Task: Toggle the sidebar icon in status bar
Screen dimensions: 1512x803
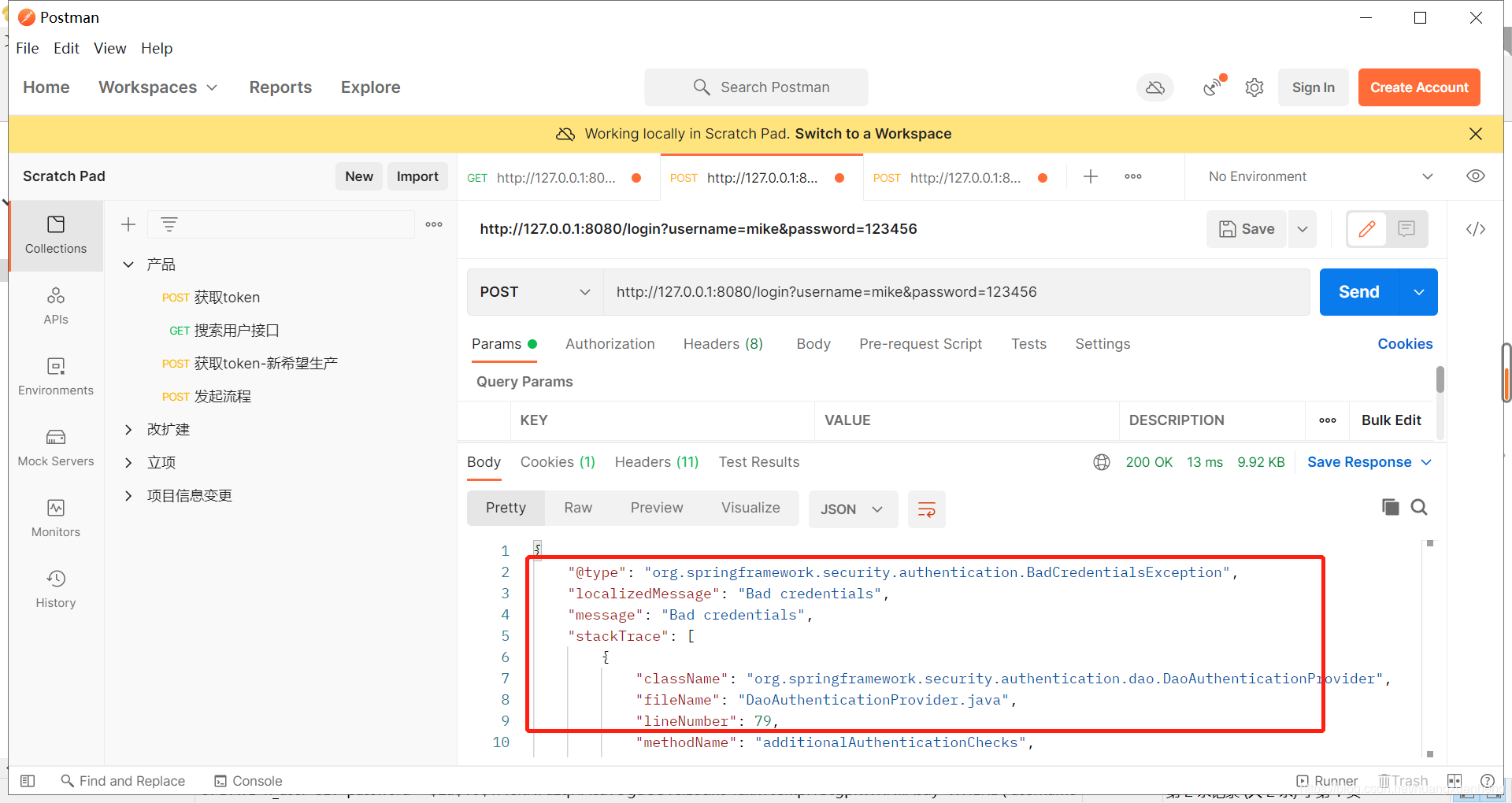Action: point(28,781)
